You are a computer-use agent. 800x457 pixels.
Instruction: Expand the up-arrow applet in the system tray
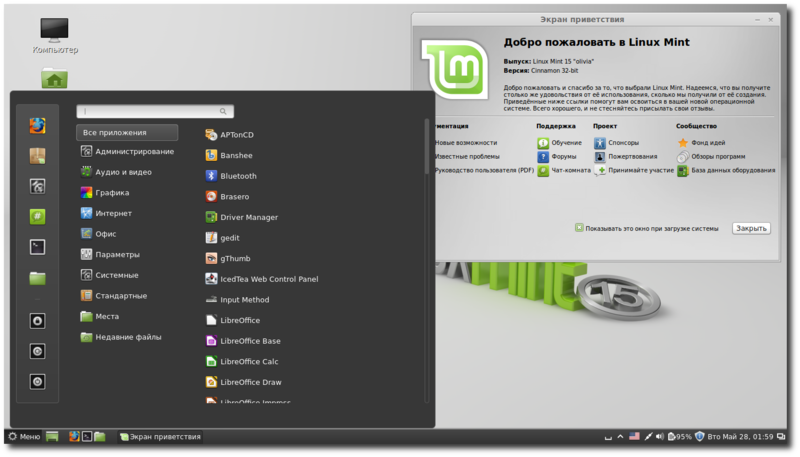(x=620, y=437)
